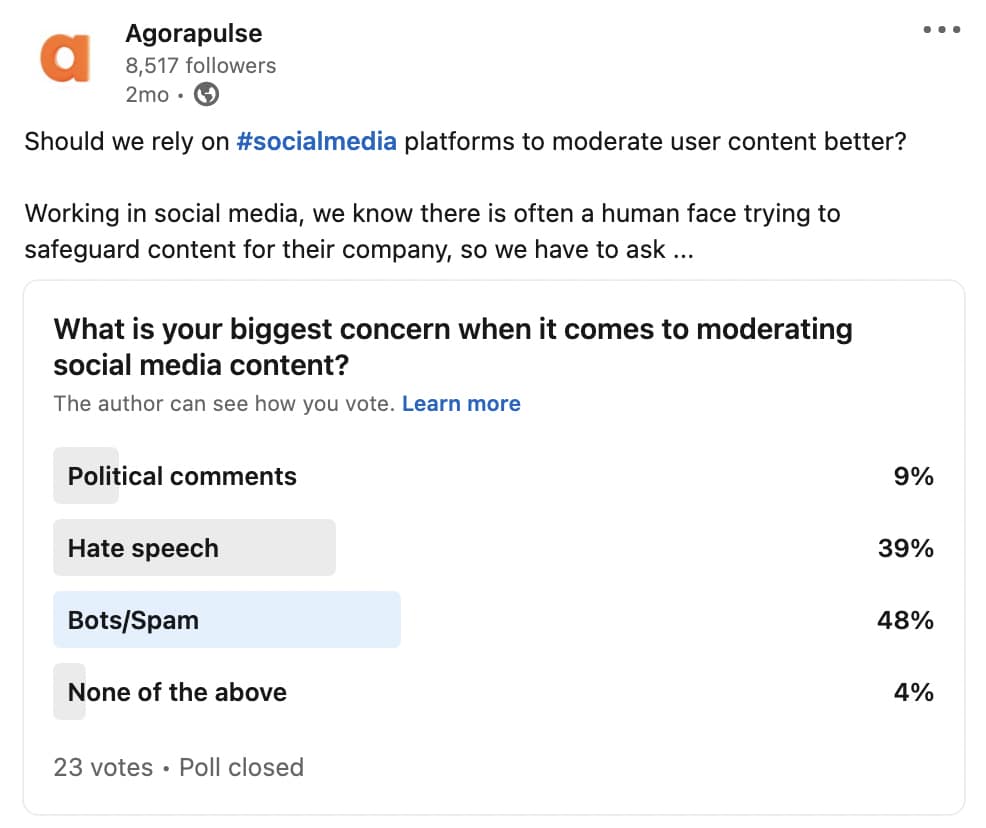This screenshot has height=828, width=986.
Task: Click the 39% Hate speech result percentage
Action: coord(906,548)
